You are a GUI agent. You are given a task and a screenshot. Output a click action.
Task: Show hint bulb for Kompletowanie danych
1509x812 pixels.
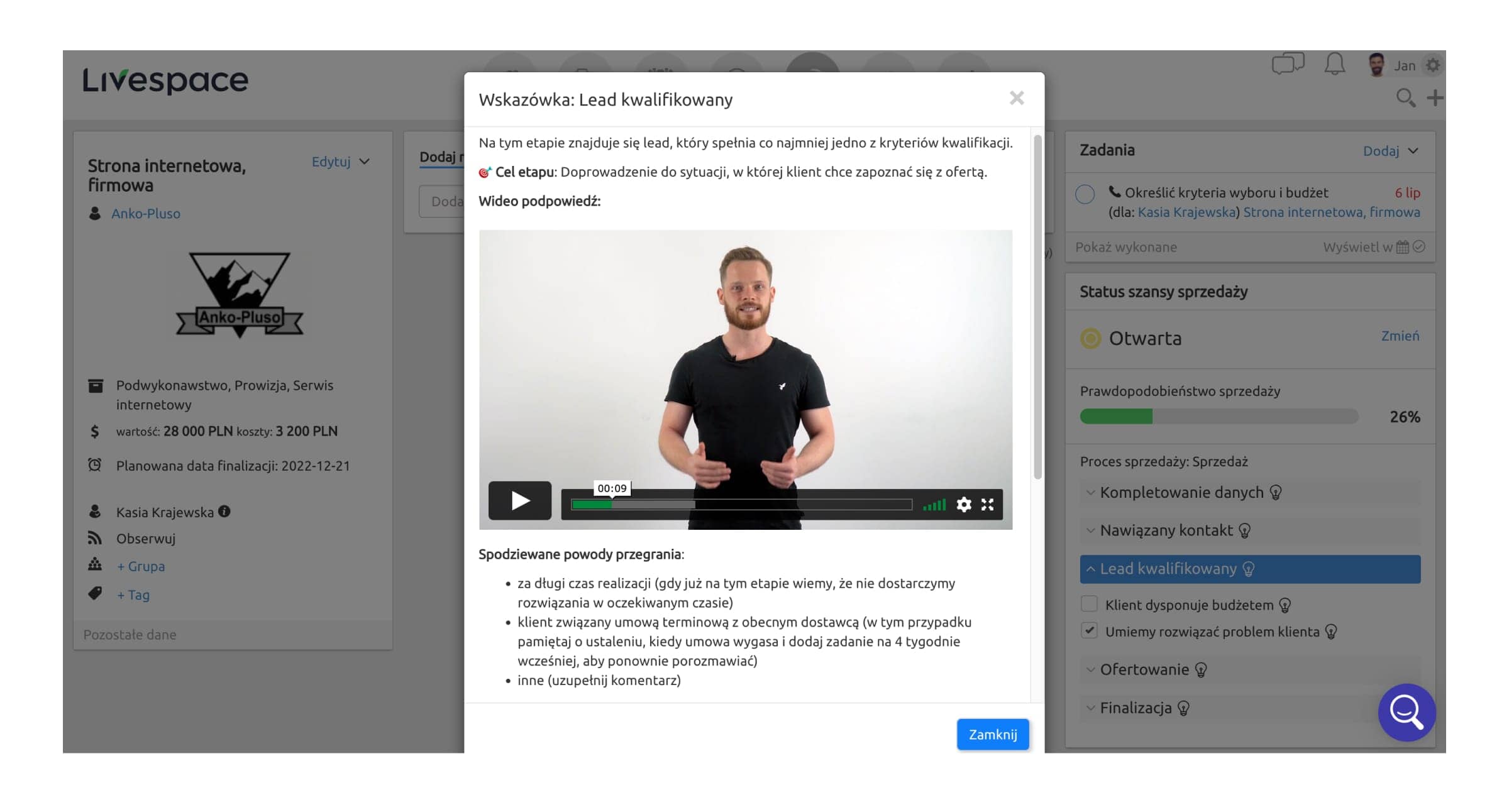coord(1275,492)
